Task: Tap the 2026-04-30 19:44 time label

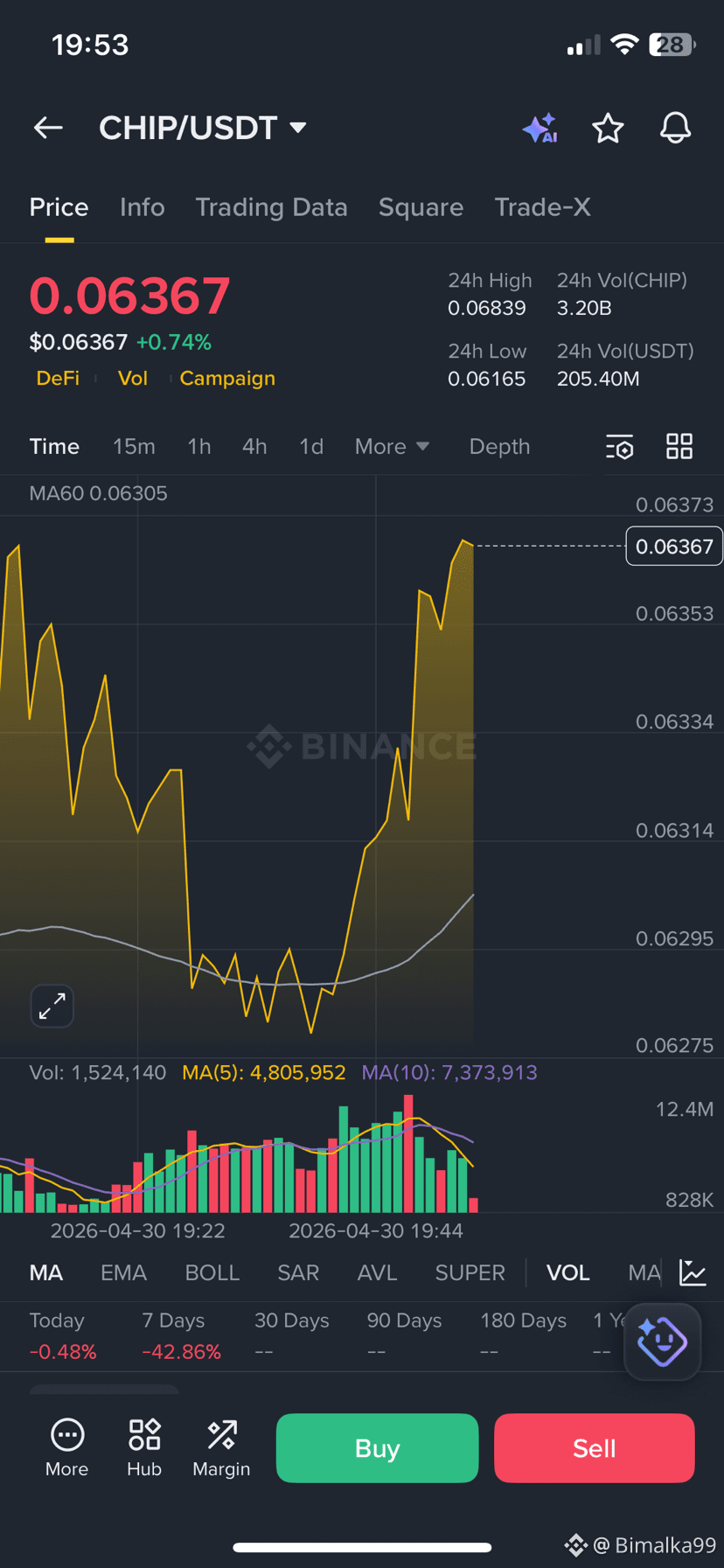Action: [x=376, y=1230]
